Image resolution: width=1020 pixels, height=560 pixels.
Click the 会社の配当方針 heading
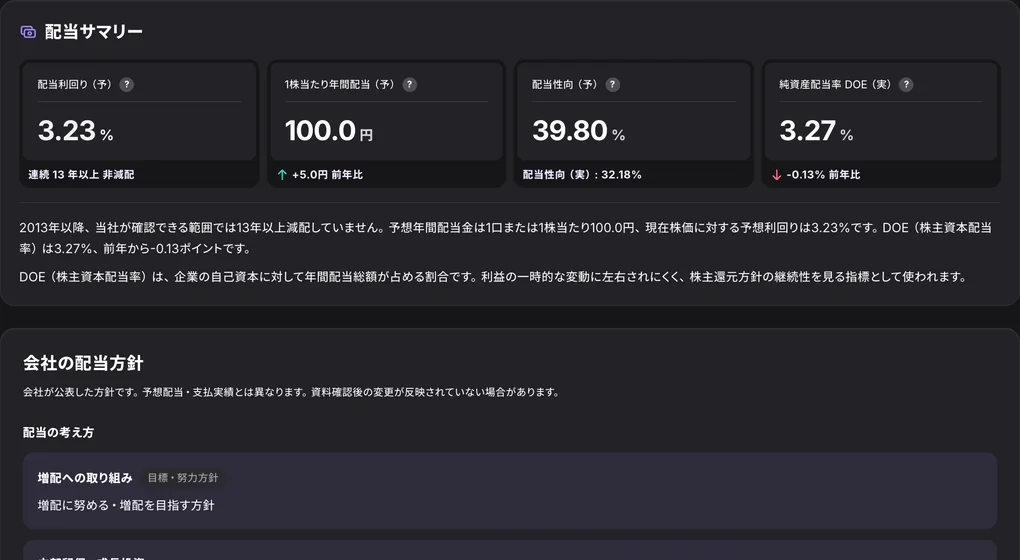(x=83, y=363)
